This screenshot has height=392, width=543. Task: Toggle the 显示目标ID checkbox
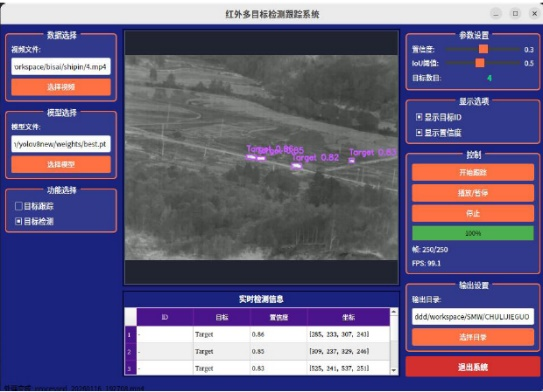(x=419, y=117)
